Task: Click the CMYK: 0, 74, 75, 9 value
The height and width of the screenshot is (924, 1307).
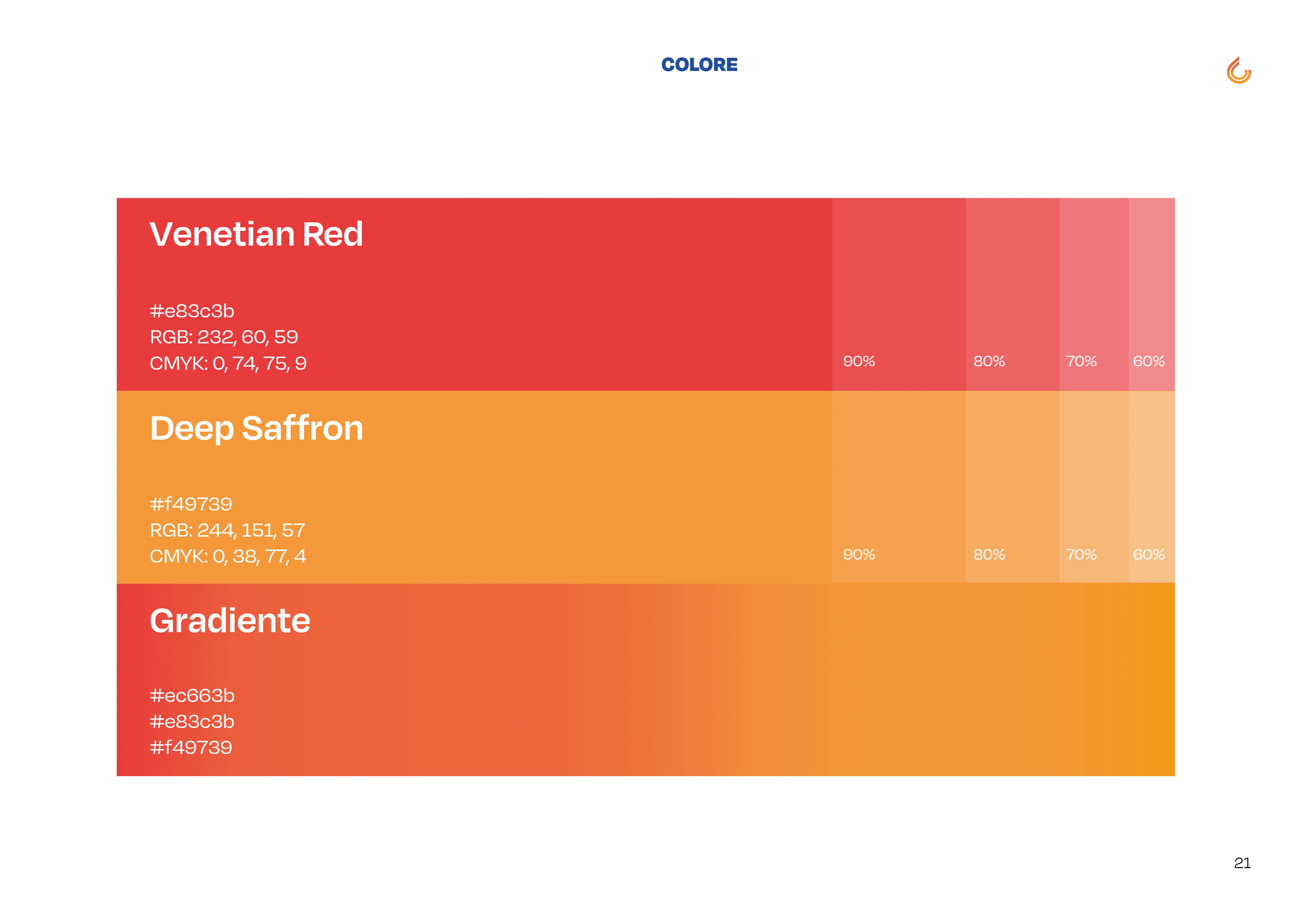Action: (228, 363)
